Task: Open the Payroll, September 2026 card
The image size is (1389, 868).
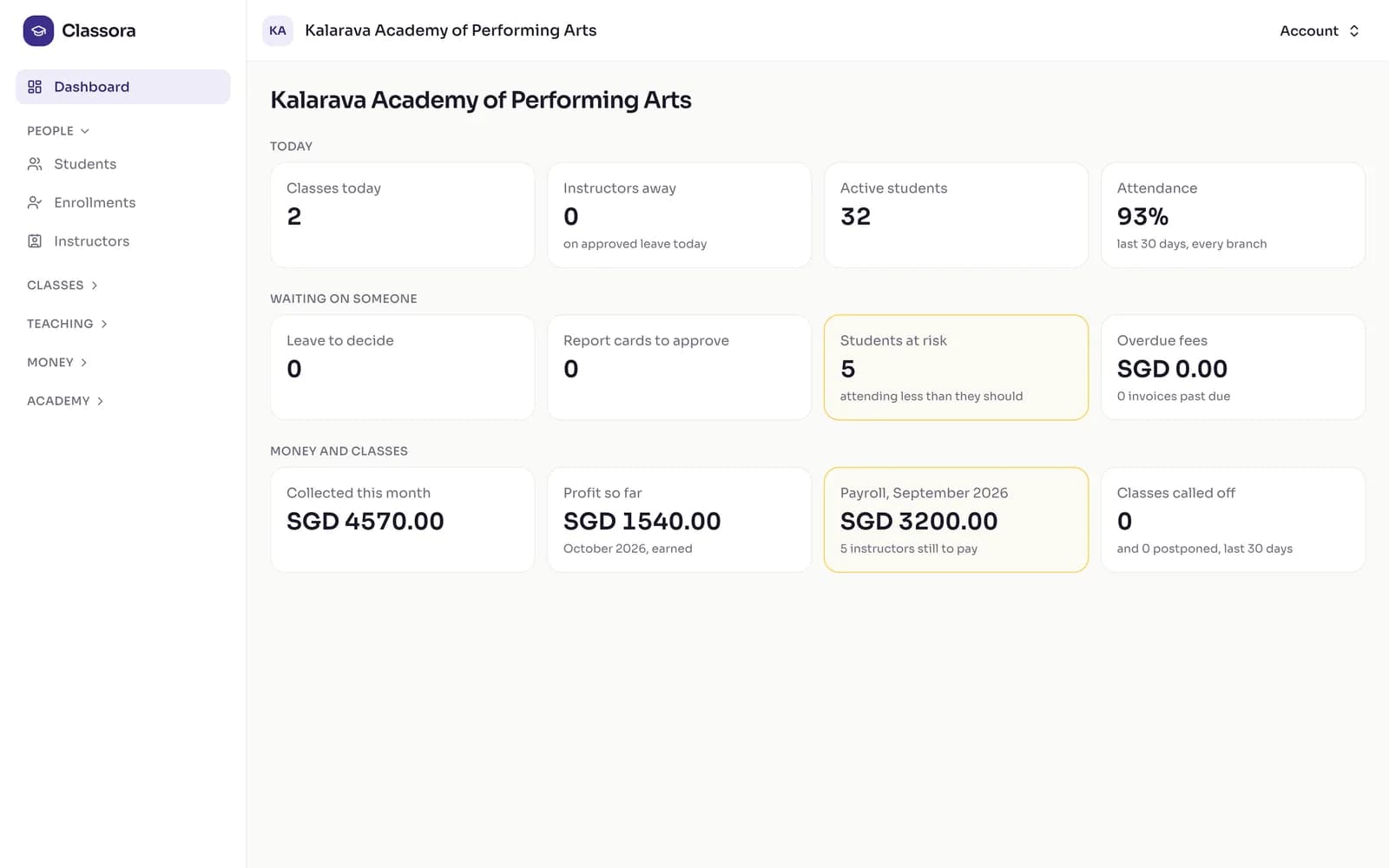Action: click(956, 520)
